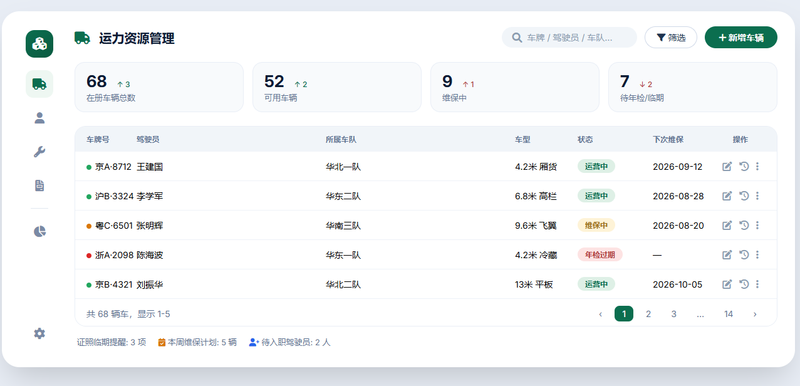The width and height of the screenshot is (800, 386).
Task: Click the truck icon beside 运力资源管理
Action: 82,38
